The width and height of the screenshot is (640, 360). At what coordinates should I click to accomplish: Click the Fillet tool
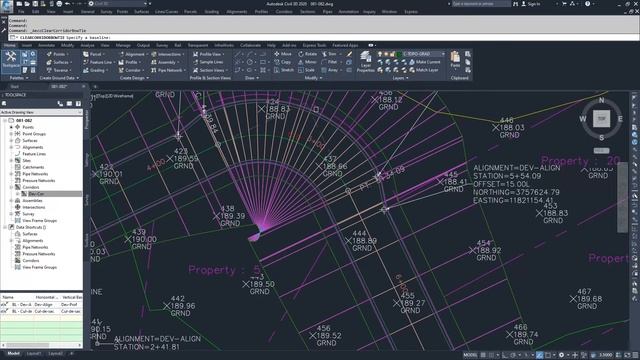(329, 62)
